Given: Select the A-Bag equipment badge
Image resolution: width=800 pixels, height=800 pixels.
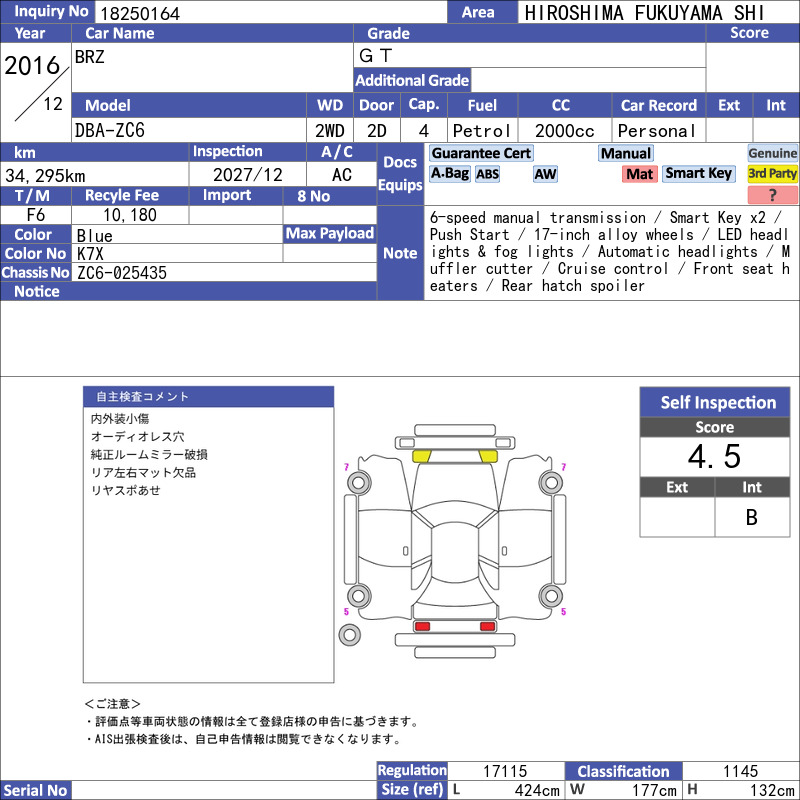Looking at the screenshot, I should pos(449,173).
